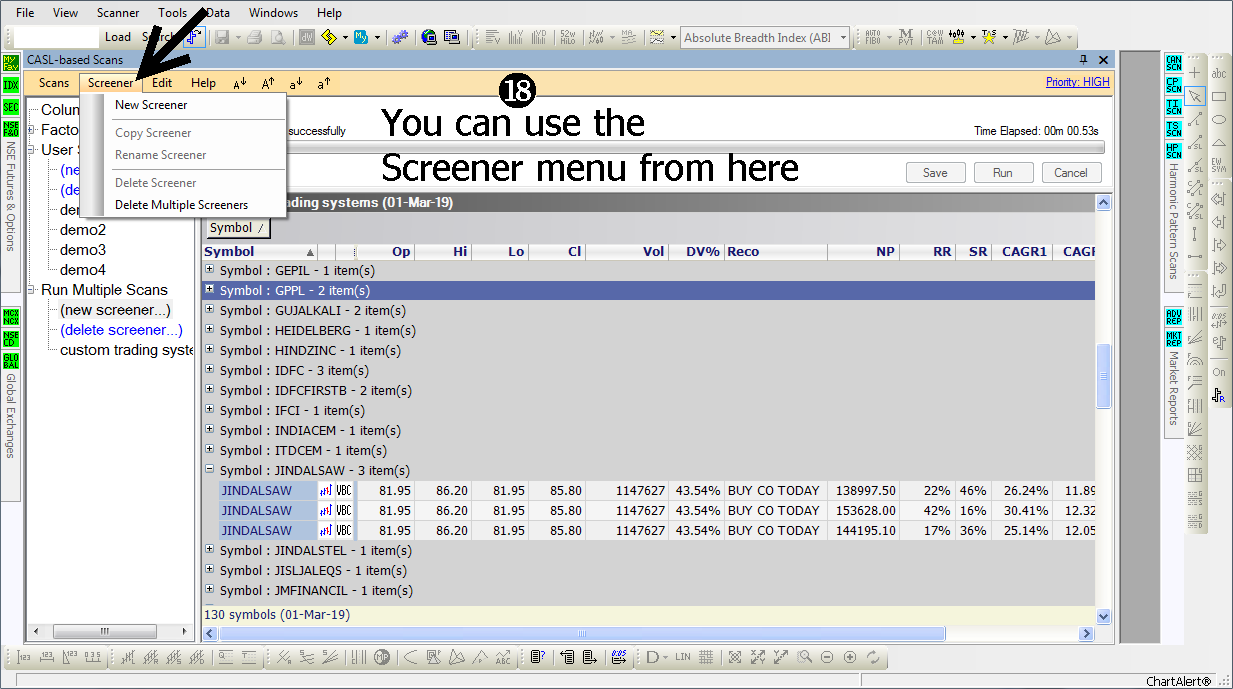Screen dimensions: 1233x689
Task: Expand the Symbol : JINDALSTEL group
Action: (209, 550)
